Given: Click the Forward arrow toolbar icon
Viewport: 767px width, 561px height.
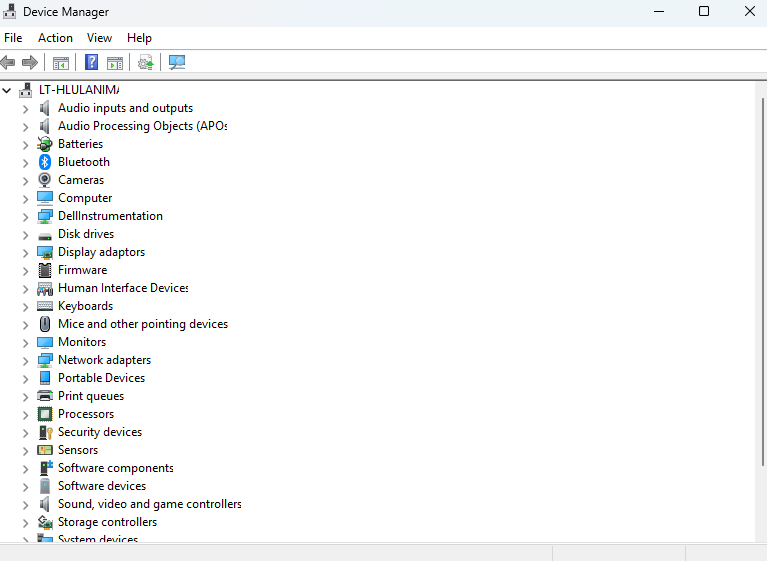Looking at the screenshot, I should coord(30,63).
